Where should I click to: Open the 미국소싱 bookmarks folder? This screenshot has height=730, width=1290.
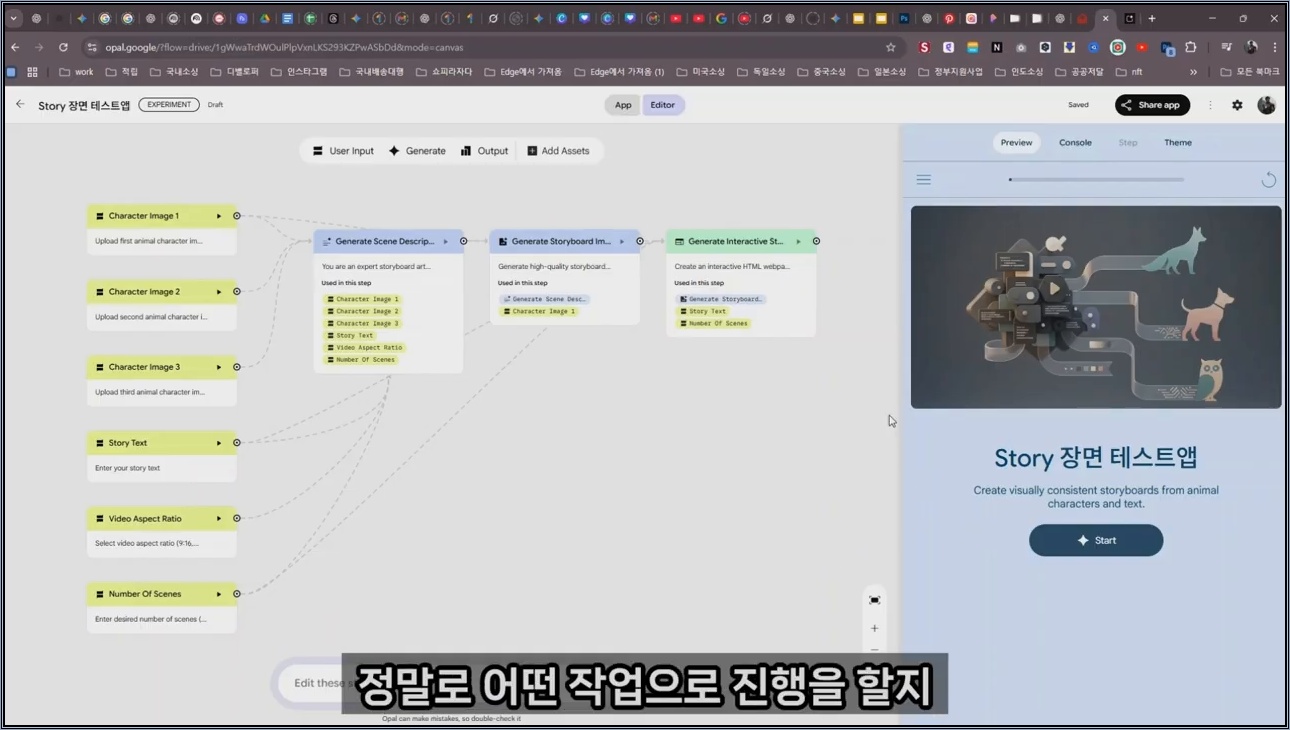tap(700, 72)
